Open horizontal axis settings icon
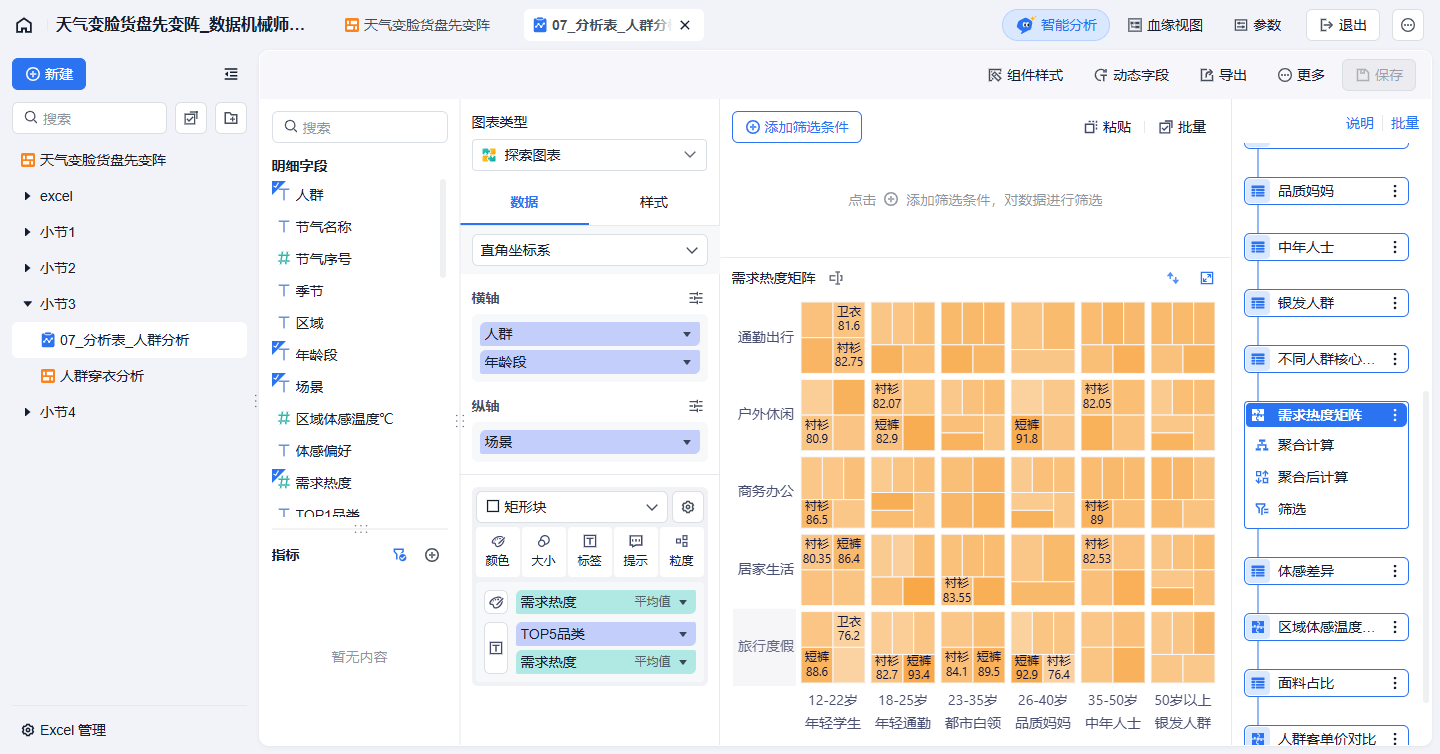 tap(696, 298)
